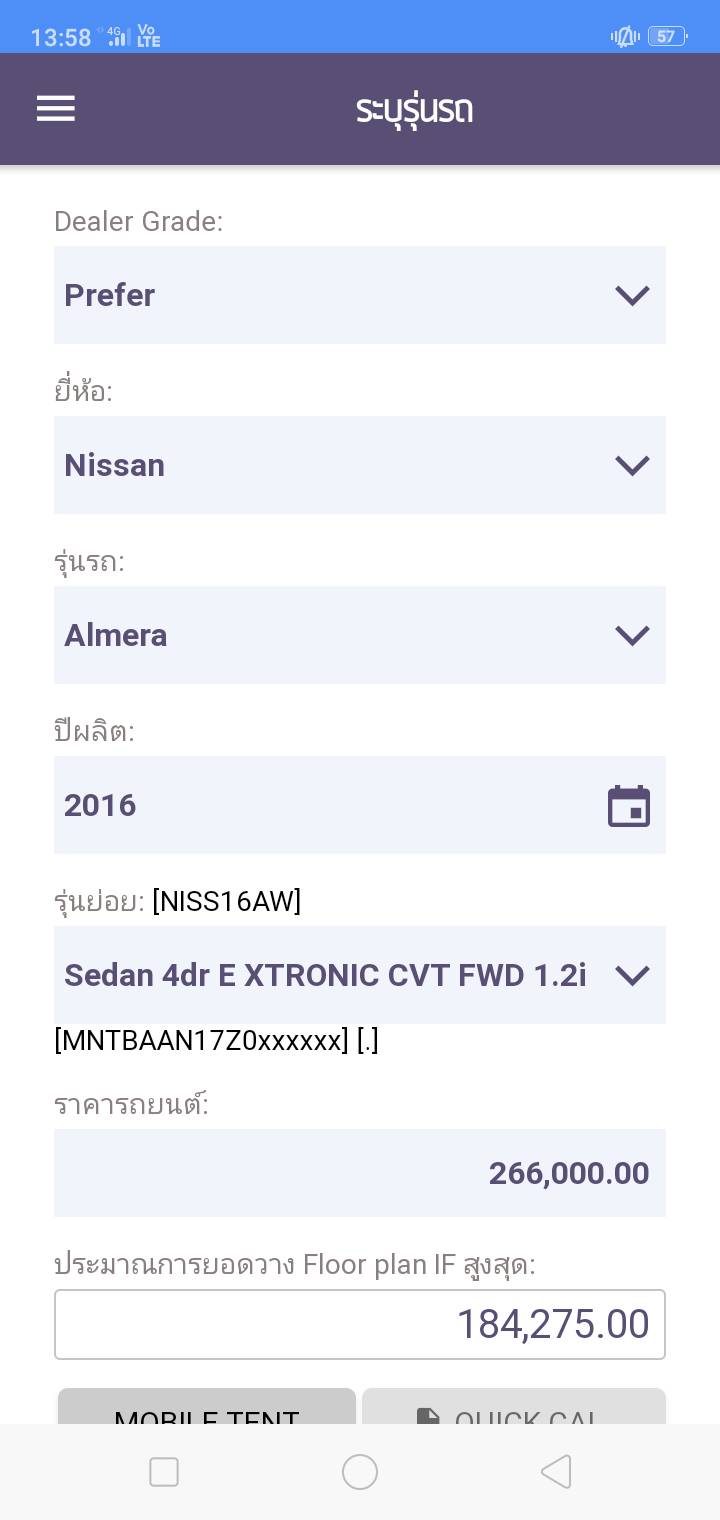This screenshot has height=1520, width=720.
Task: Tap the VoLTE indicator in status bar
Action: [x=148, y=37]
